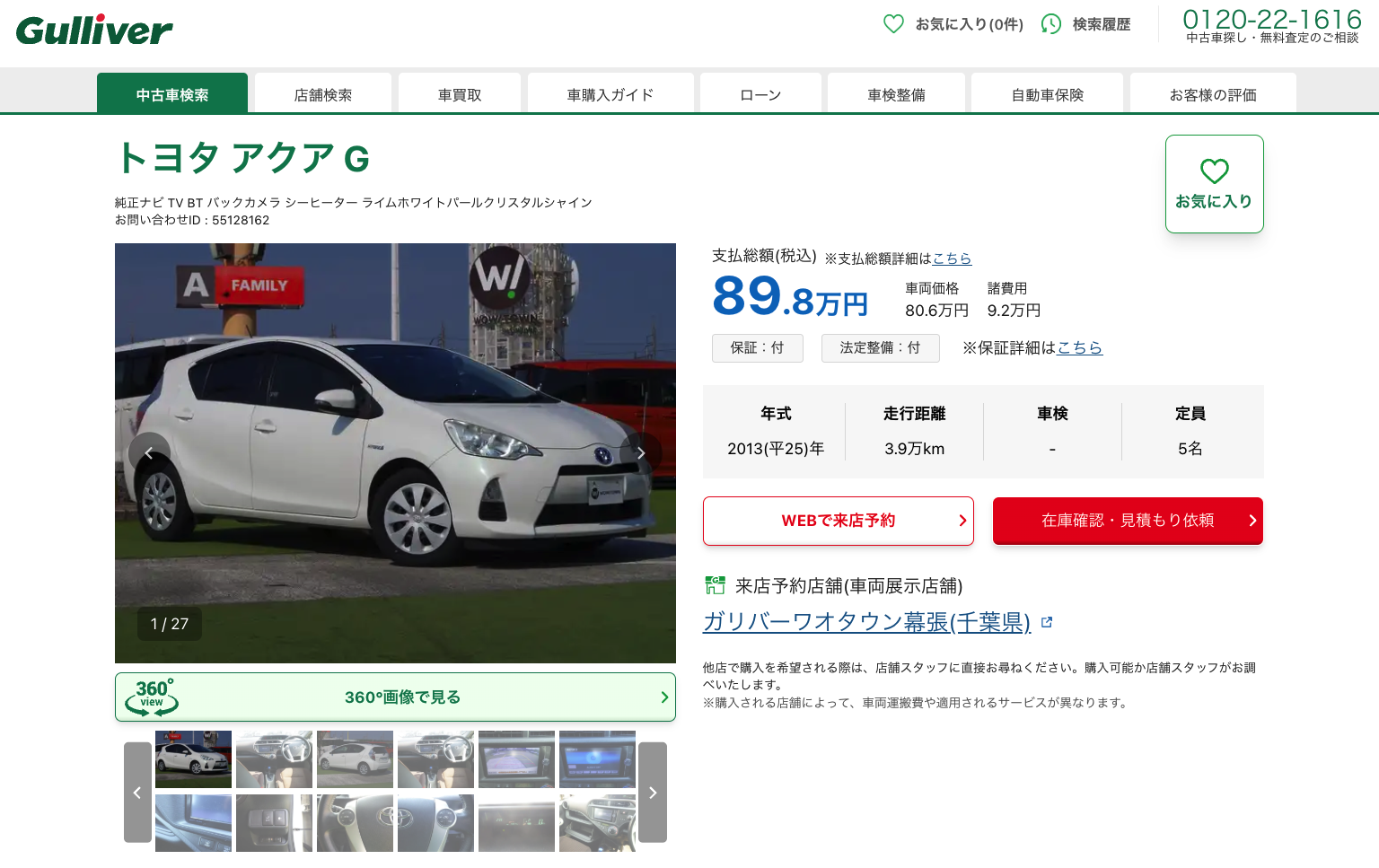Click the 諸費用 9.2万円 value
This screenshot has height=868, width=1379.
pos(1014,311)
